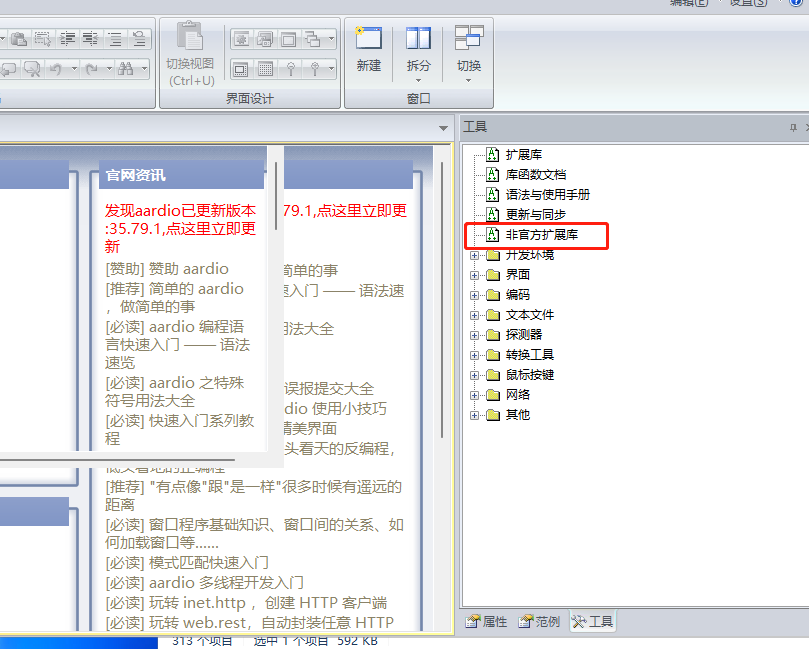Viewport: 809px width, 649px height.
Task: Click the crossed-out speech bubble uncomment icon
Action: [32, 69]
